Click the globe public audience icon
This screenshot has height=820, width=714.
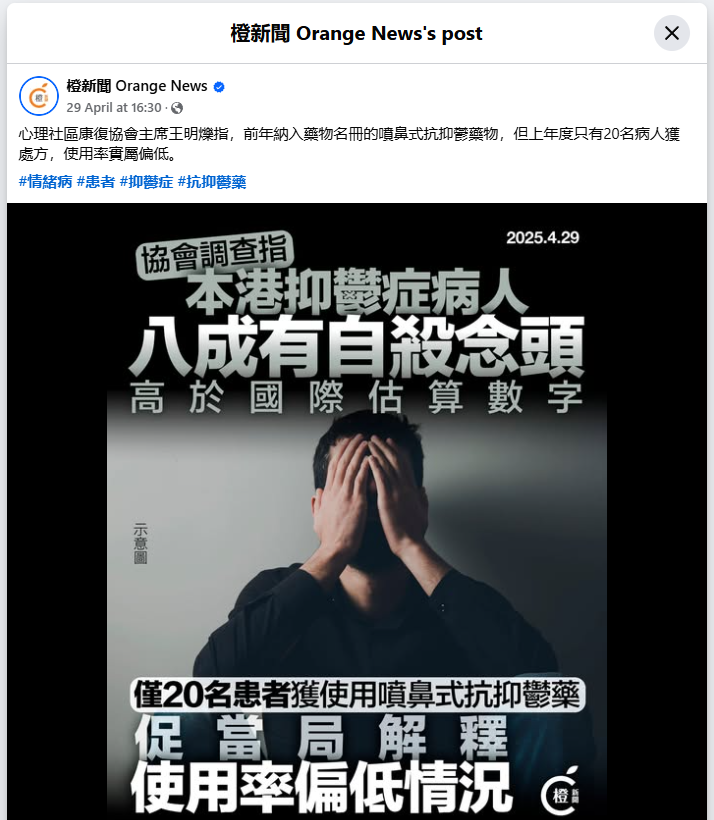(x=177, y=108)
